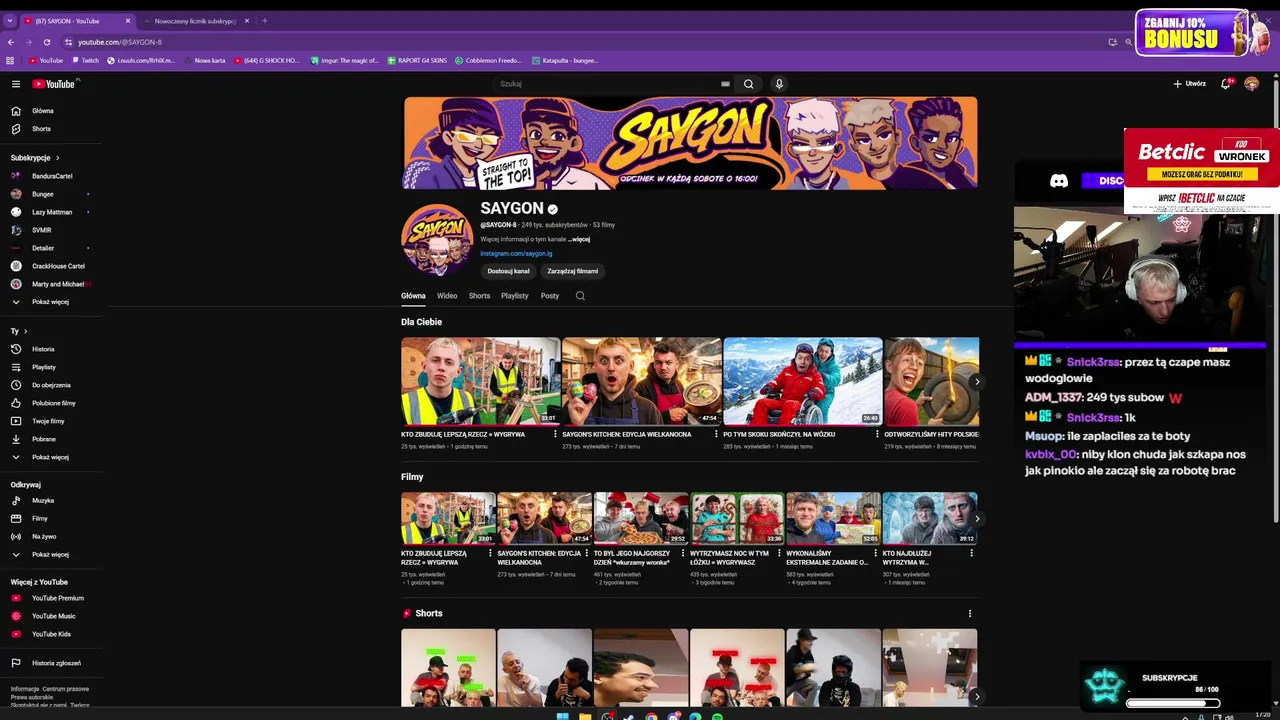Click Dostosuj kanał button
The width and height of the screenshot is (1280, 720).
[x=508, y=271]
